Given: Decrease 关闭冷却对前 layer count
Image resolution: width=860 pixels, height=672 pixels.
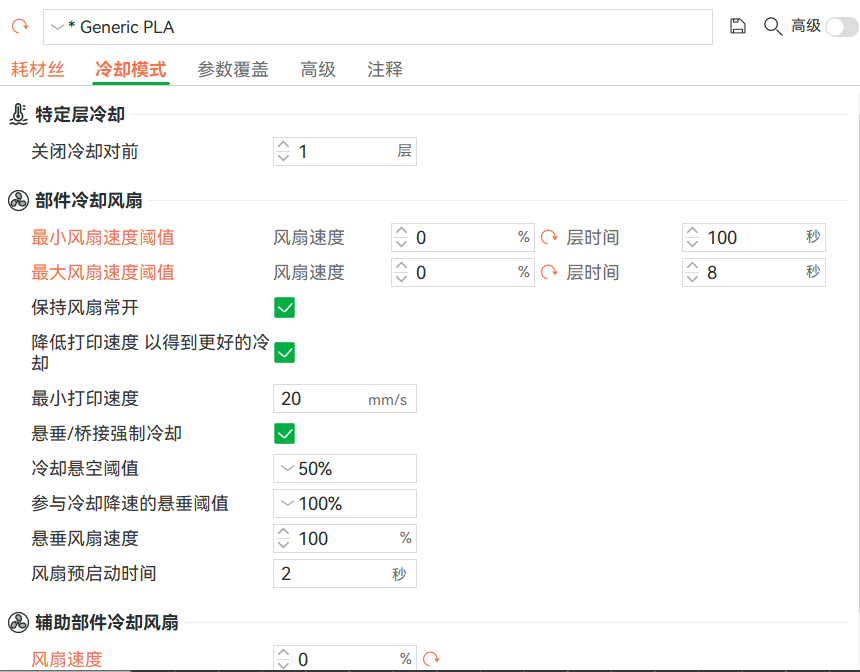Looking at the screenshot, I should tap(283, 158).
